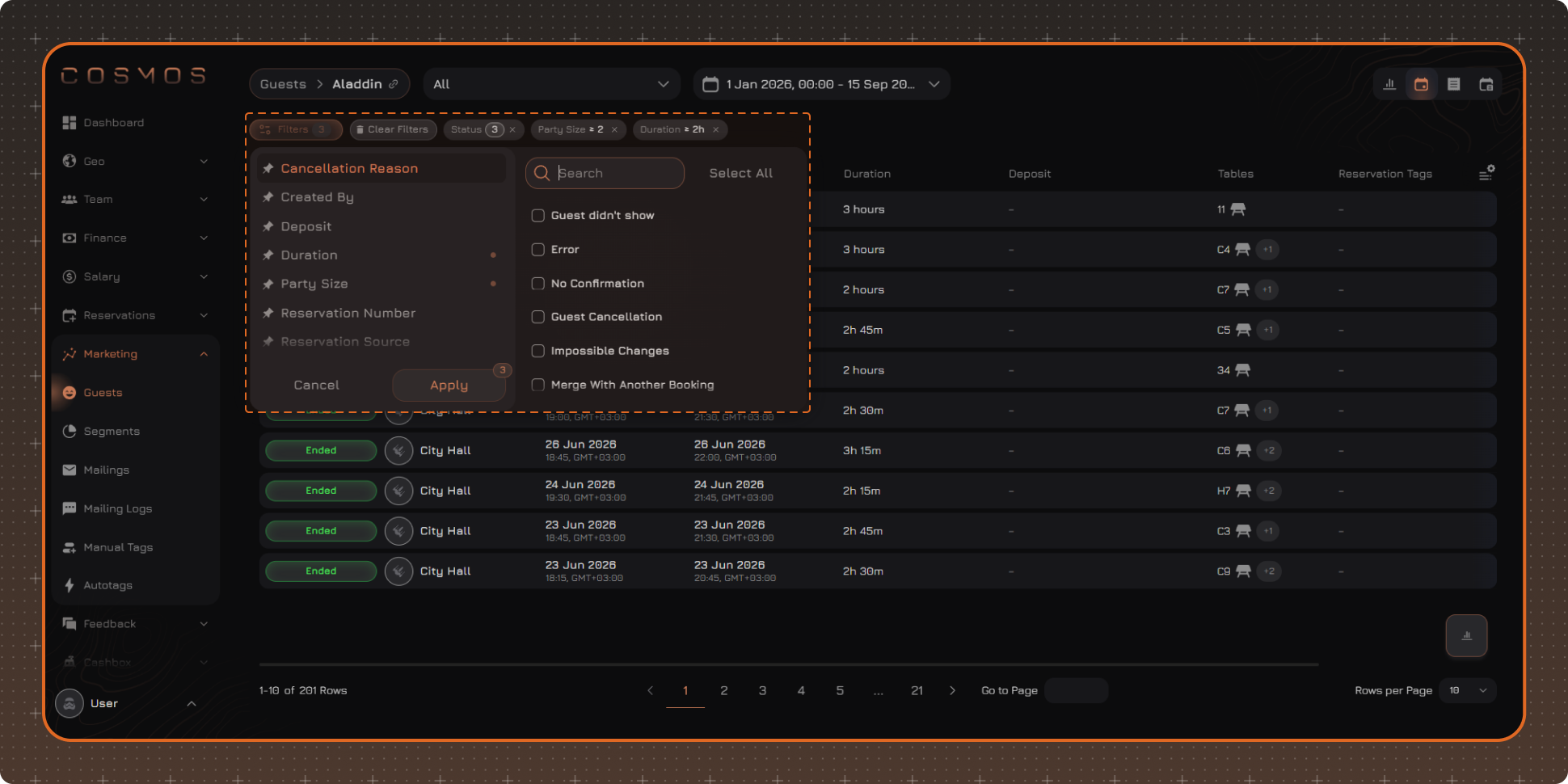This screenshot has width=1568, height=784.
Task: Click the Feedback speech bubbles icon
Action: click(x=70, y=623)
